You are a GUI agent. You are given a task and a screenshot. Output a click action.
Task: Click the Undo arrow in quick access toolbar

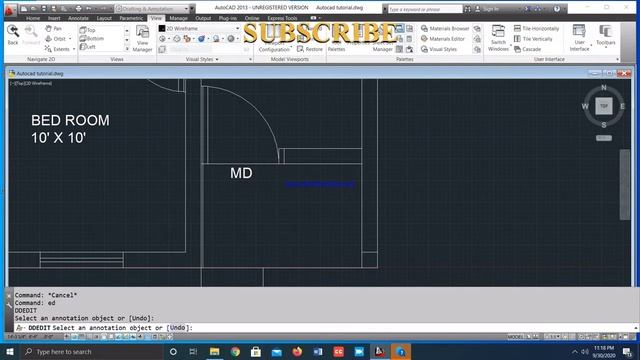[x=88, y=9]
